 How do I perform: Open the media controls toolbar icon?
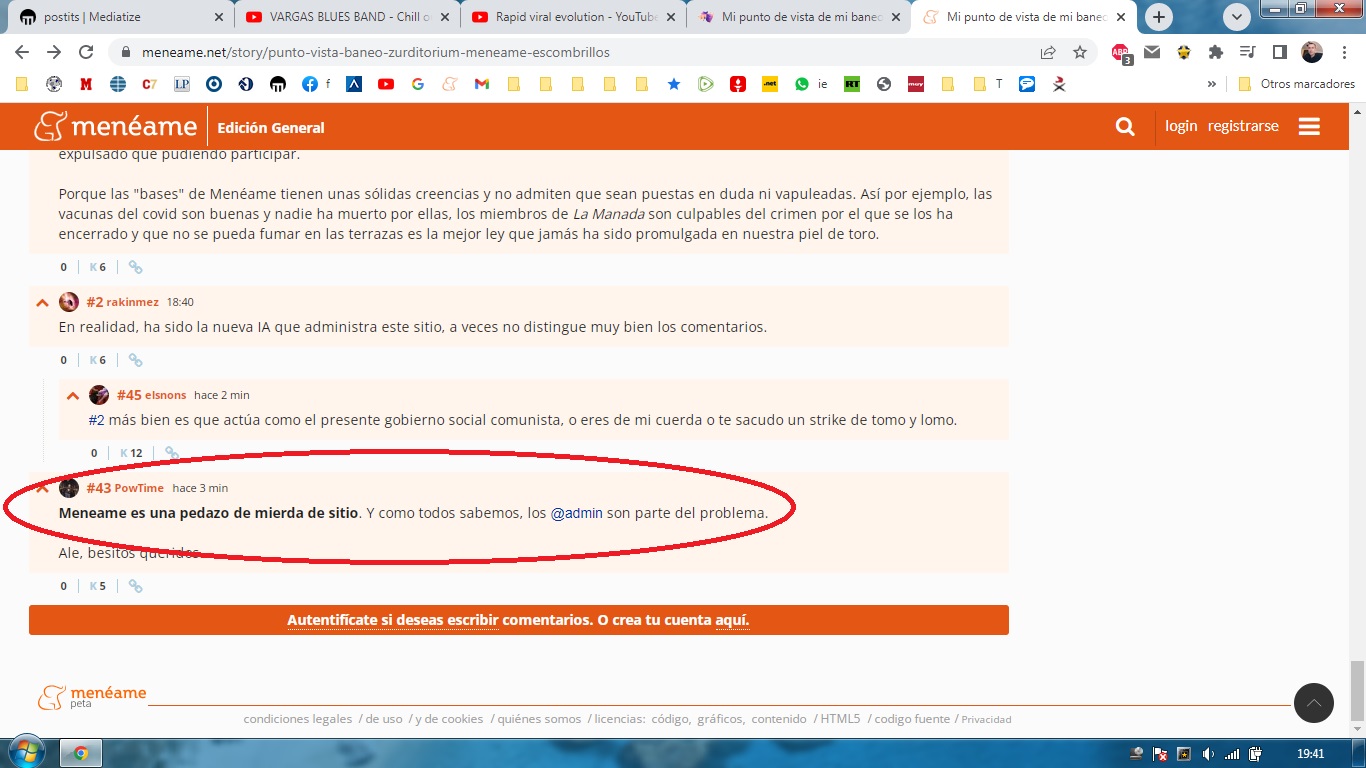click(x=1247, y=52)
